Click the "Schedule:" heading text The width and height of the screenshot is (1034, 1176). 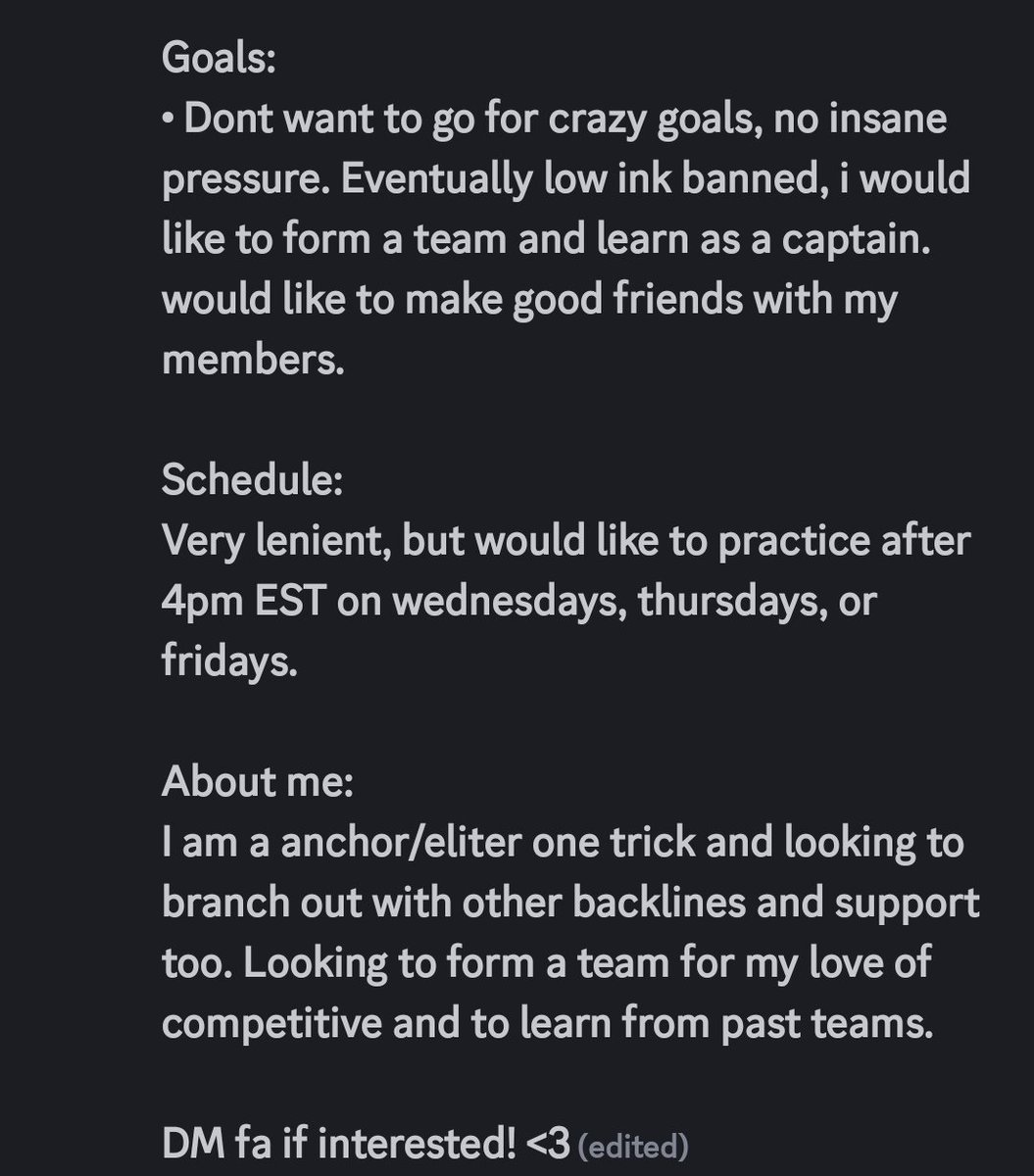[253, 479]
